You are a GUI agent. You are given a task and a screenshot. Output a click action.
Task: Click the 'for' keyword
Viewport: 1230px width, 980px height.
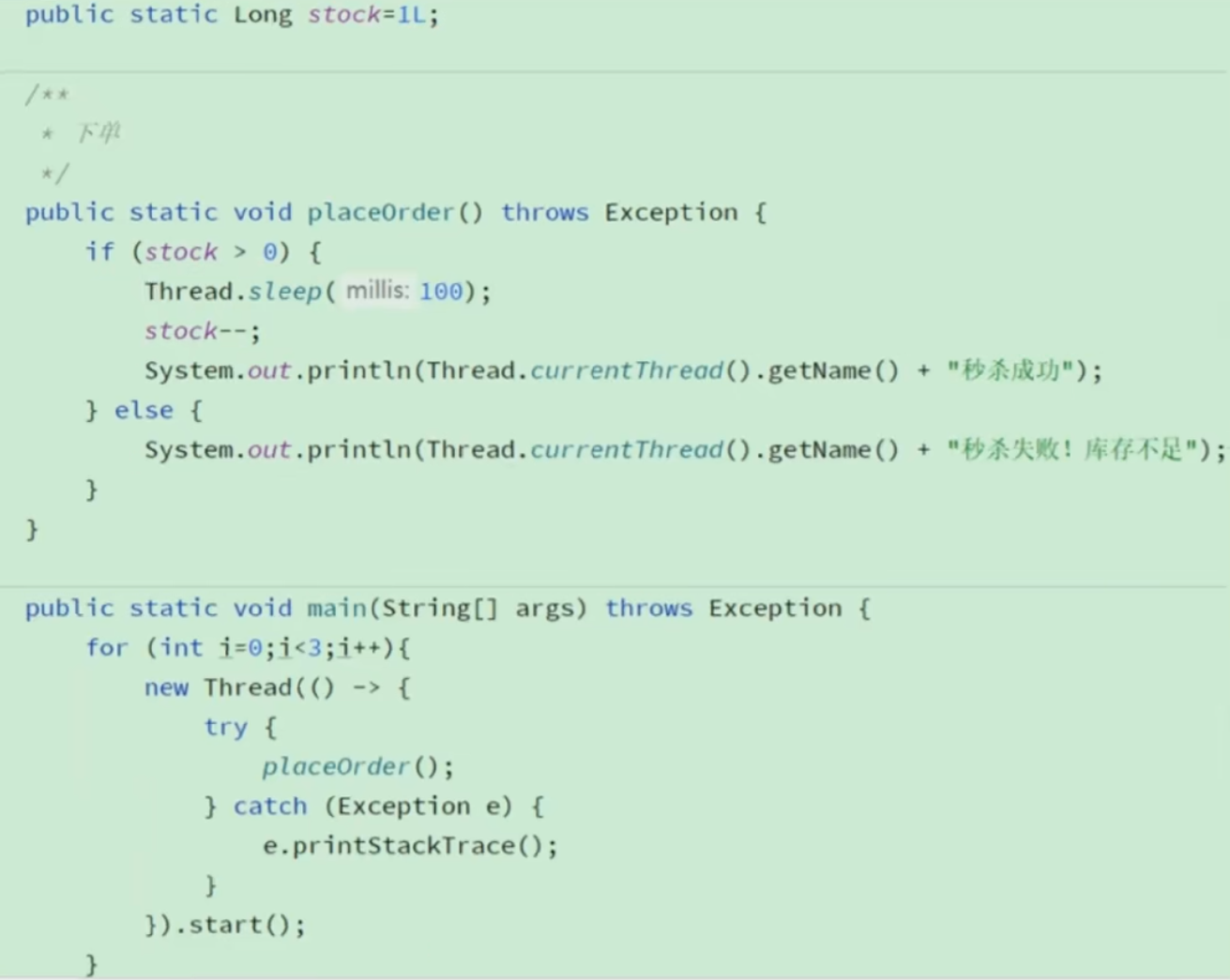[x=107, y=648]
